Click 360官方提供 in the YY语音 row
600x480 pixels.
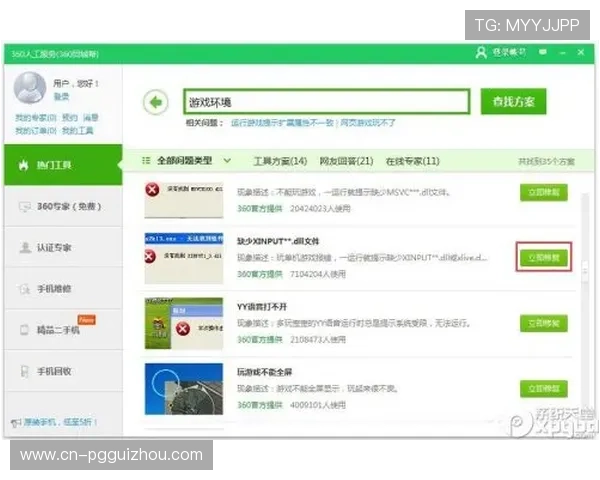click(x=260, y=340)
